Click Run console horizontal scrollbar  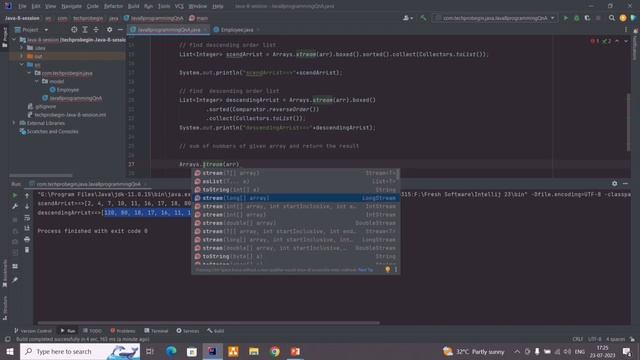click(x=209, y=323)
